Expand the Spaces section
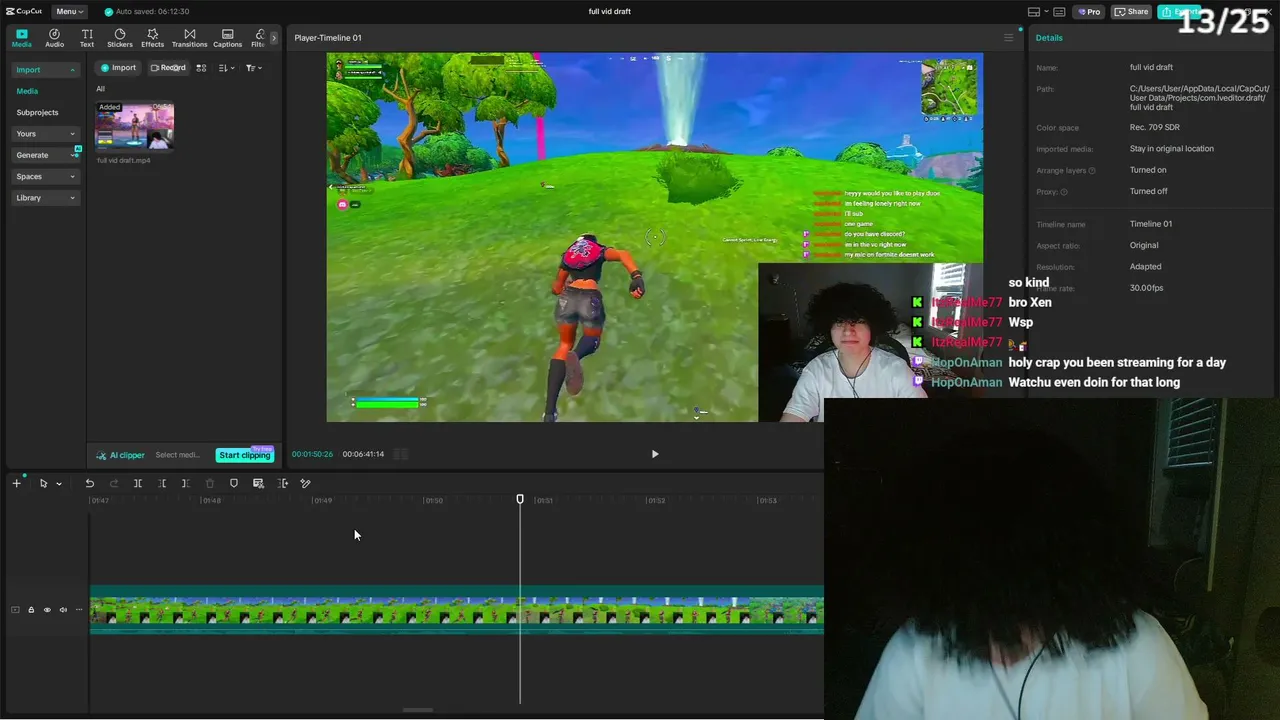The image size is (1280, 720). (x=45, y=176)
